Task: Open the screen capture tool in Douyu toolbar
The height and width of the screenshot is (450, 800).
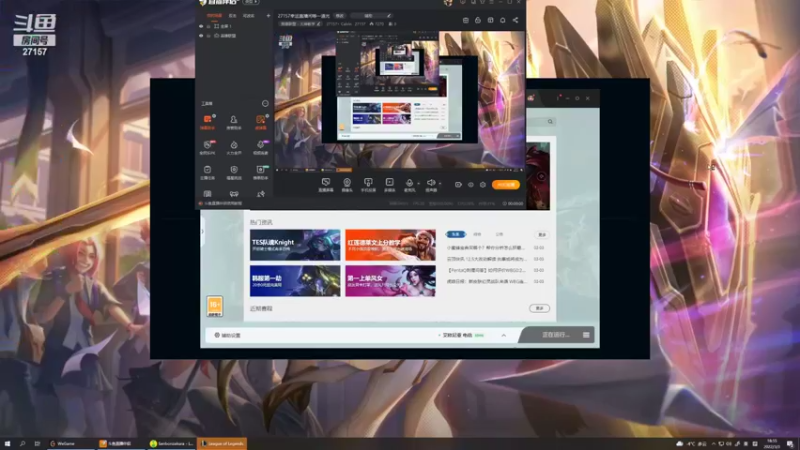Action: pyautogui.click(x=326, y=184)
